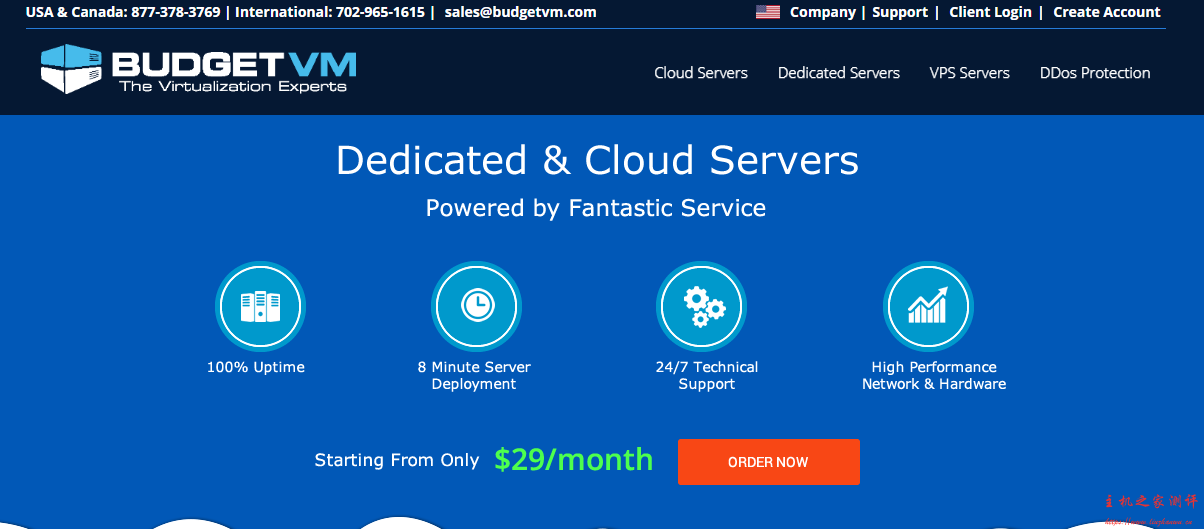
Task: Open the Support link in top bar
Action: (900, 13)
